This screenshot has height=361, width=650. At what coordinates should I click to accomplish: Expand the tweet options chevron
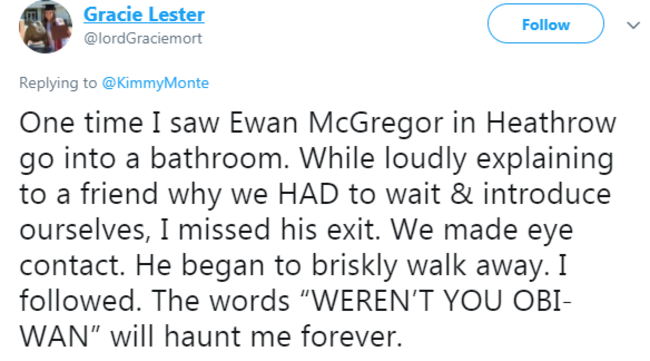pos(633,26)
